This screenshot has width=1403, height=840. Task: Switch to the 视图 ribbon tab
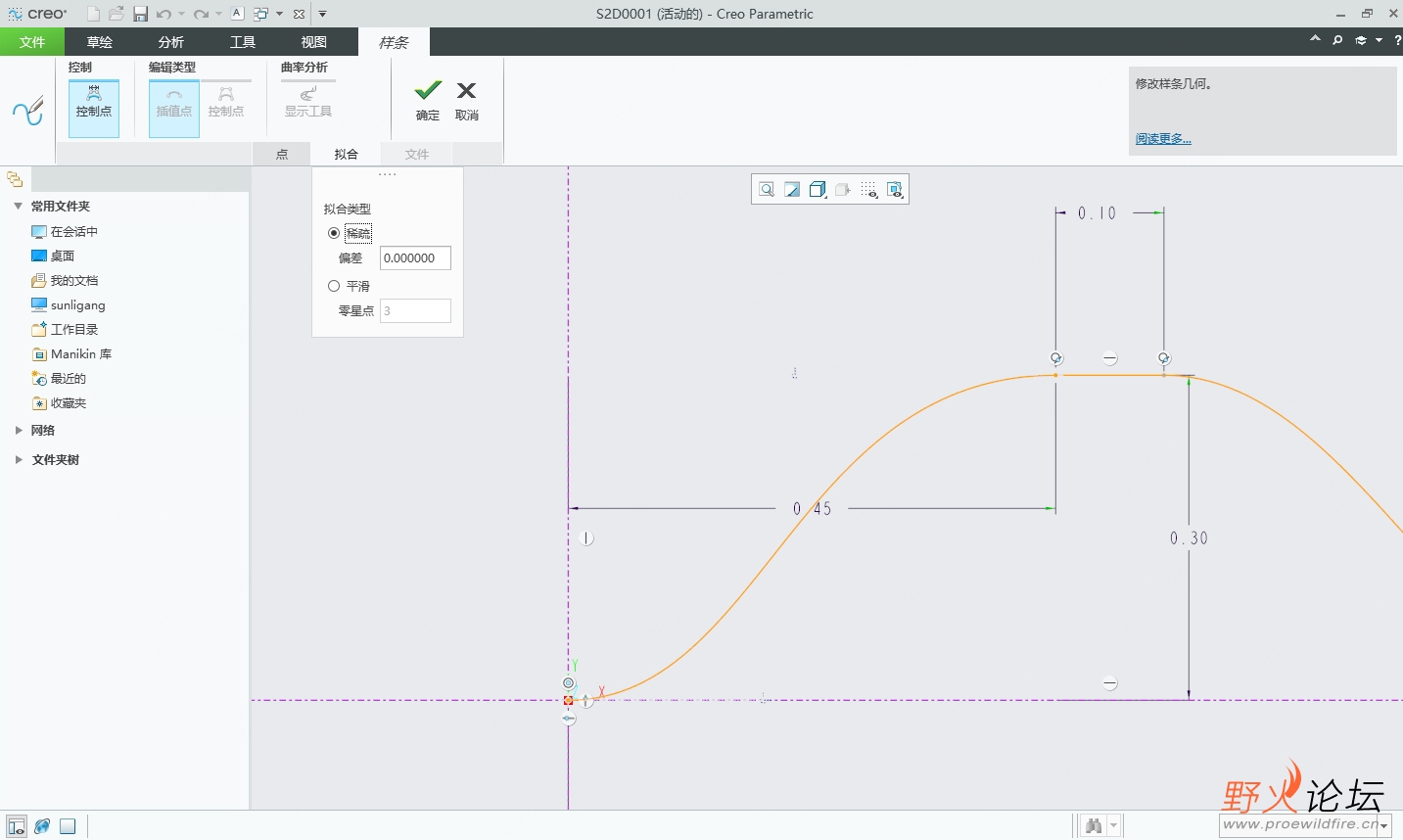tap(314, 42)
